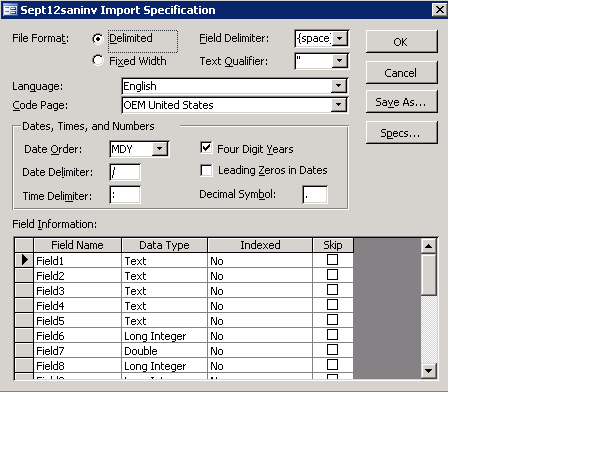Expand the Code Page dropdown

tap(340, 105)
